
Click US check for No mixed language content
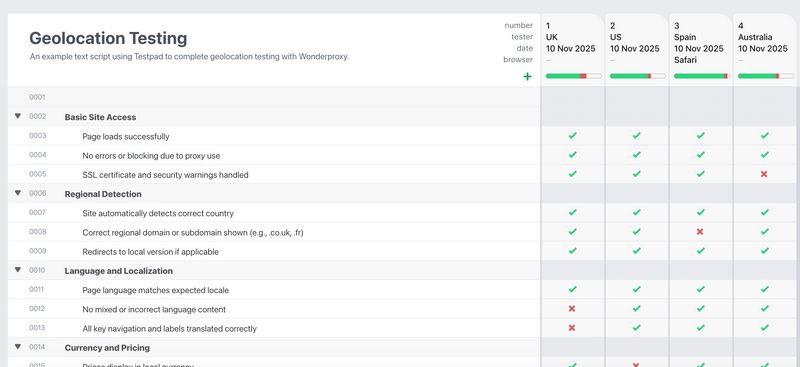636,309
